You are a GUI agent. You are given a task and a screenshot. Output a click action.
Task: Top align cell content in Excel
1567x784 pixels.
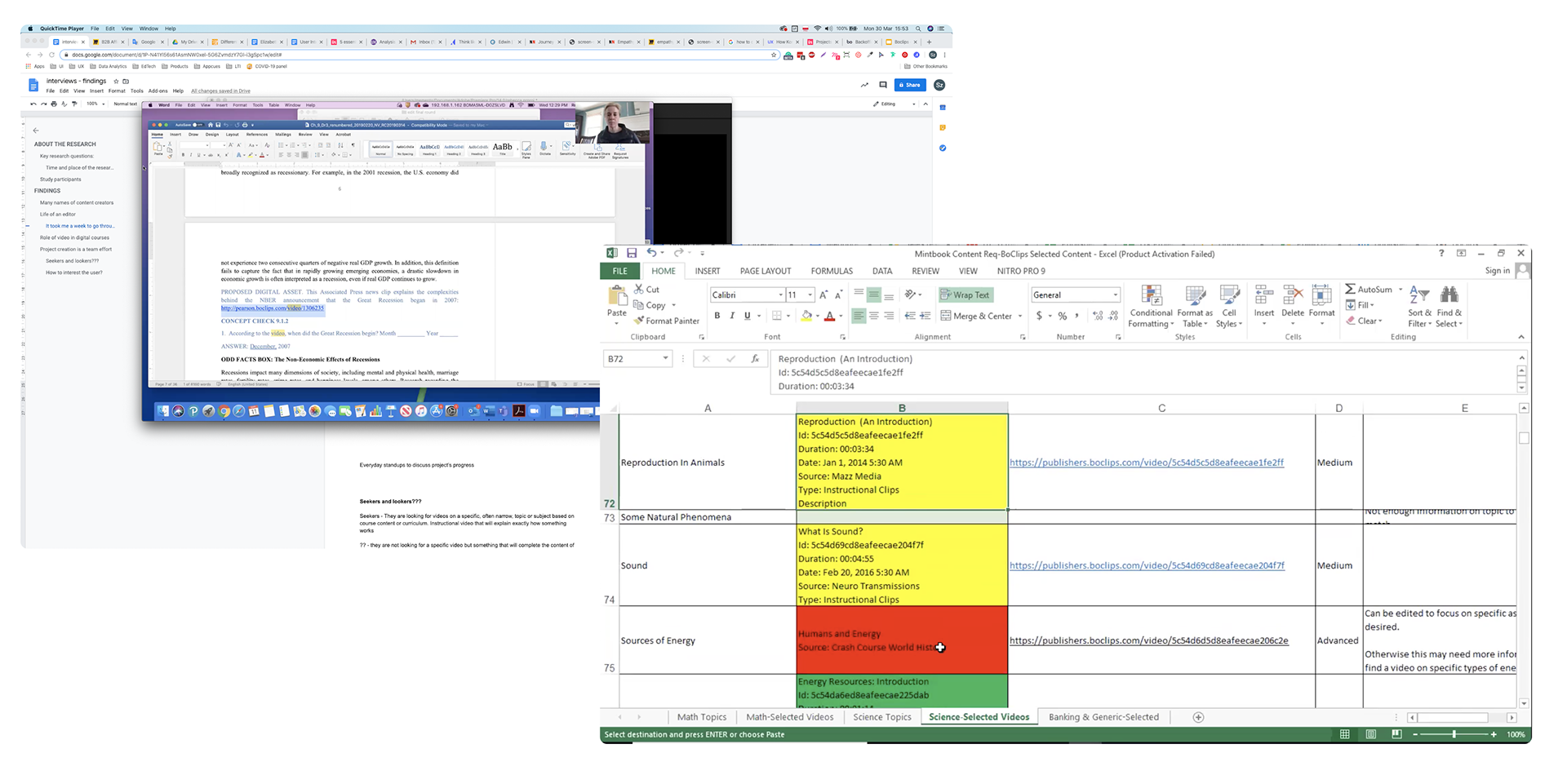click(859, 294)
